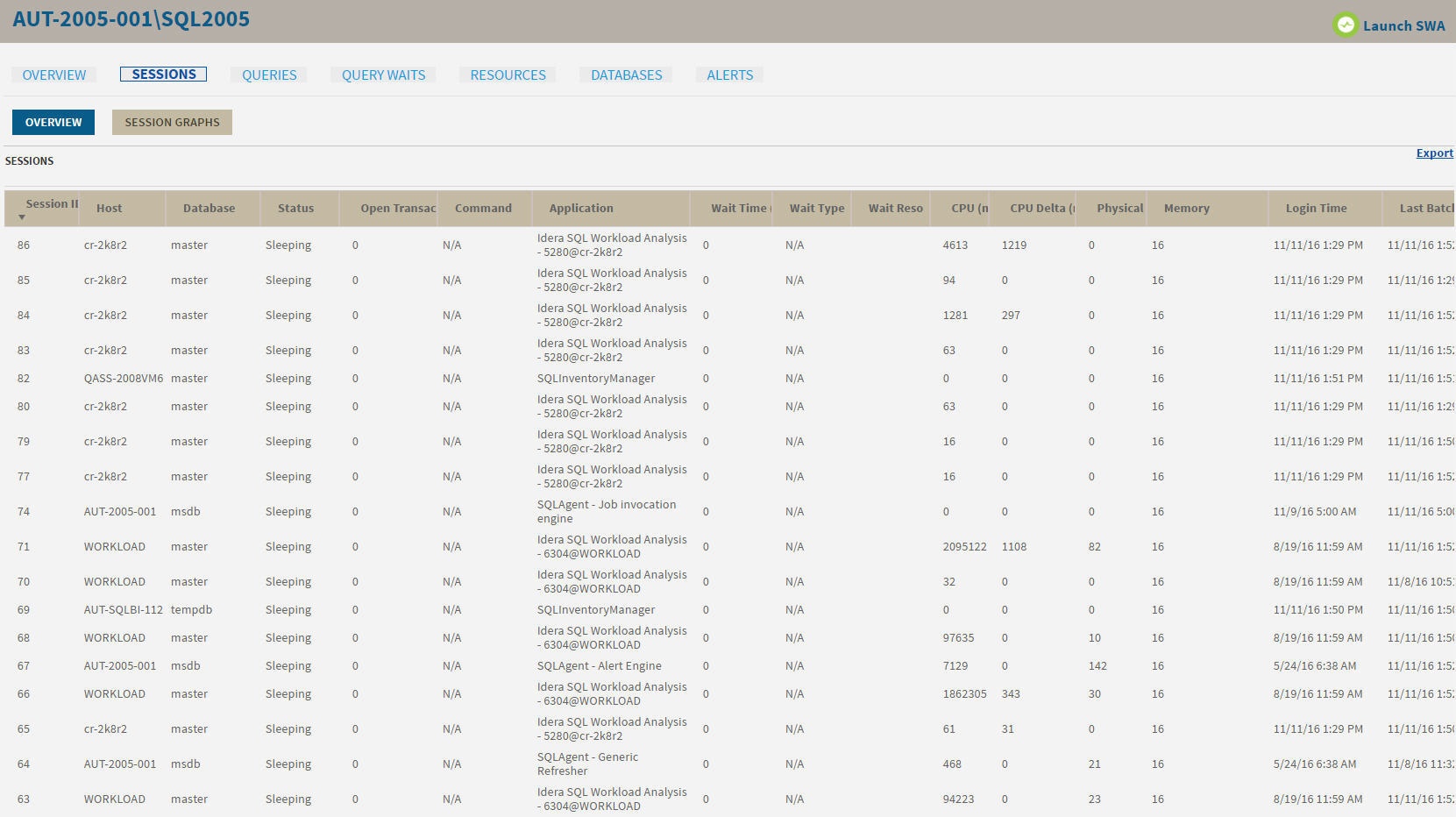Sort the table by Login Time
The height and width of the screenshot is (817, 1456).
pyautogui.click(x=1316, y=209)
